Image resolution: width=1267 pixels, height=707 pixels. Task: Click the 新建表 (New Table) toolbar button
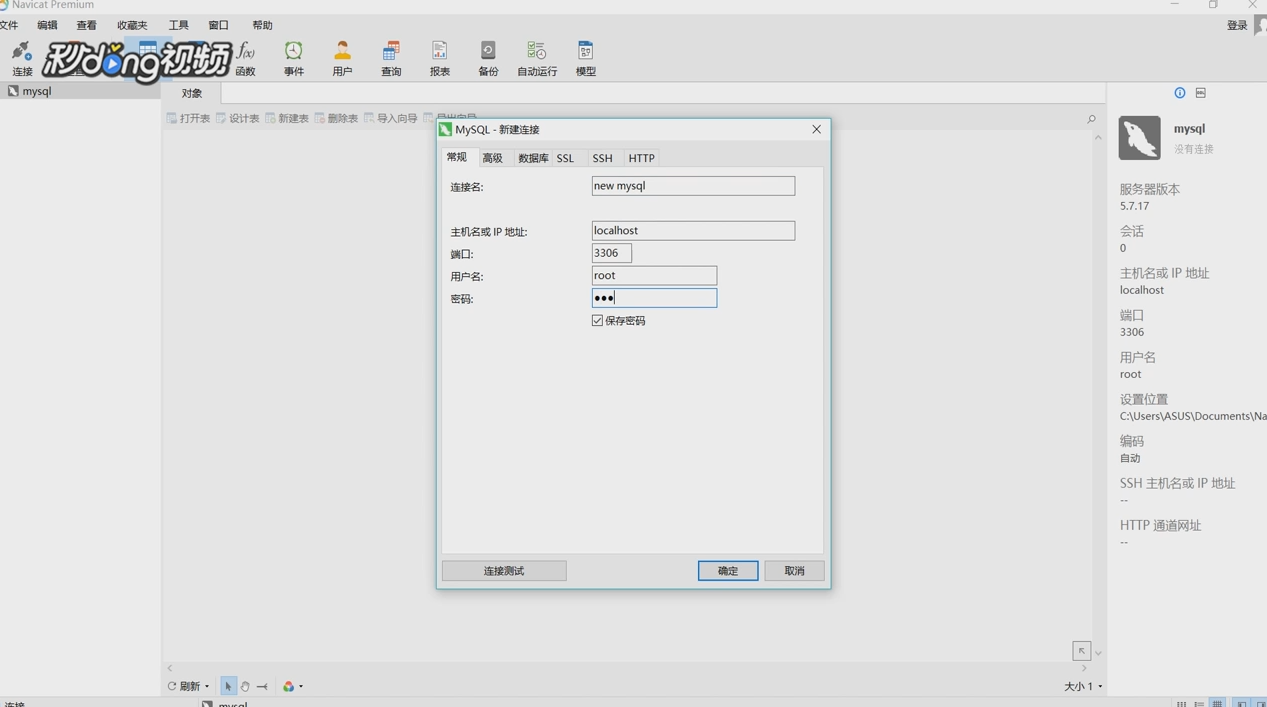tap(287, 118)
